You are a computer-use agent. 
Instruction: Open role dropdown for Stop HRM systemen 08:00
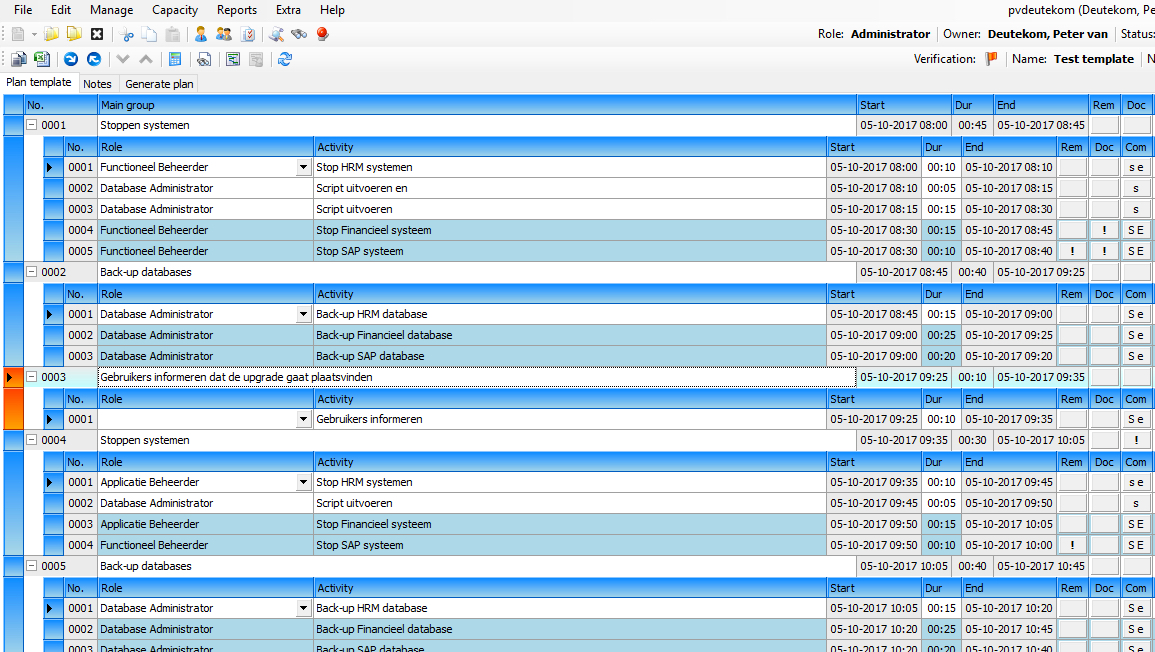[303, 167]
